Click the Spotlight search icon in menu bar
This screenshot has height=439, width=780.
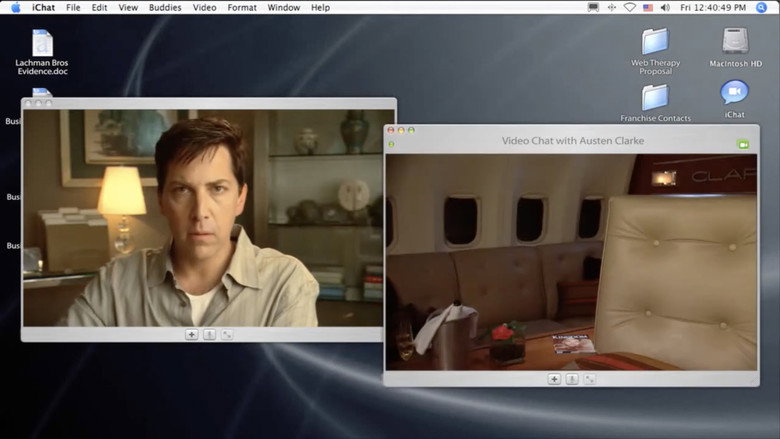tap(761, 7)
